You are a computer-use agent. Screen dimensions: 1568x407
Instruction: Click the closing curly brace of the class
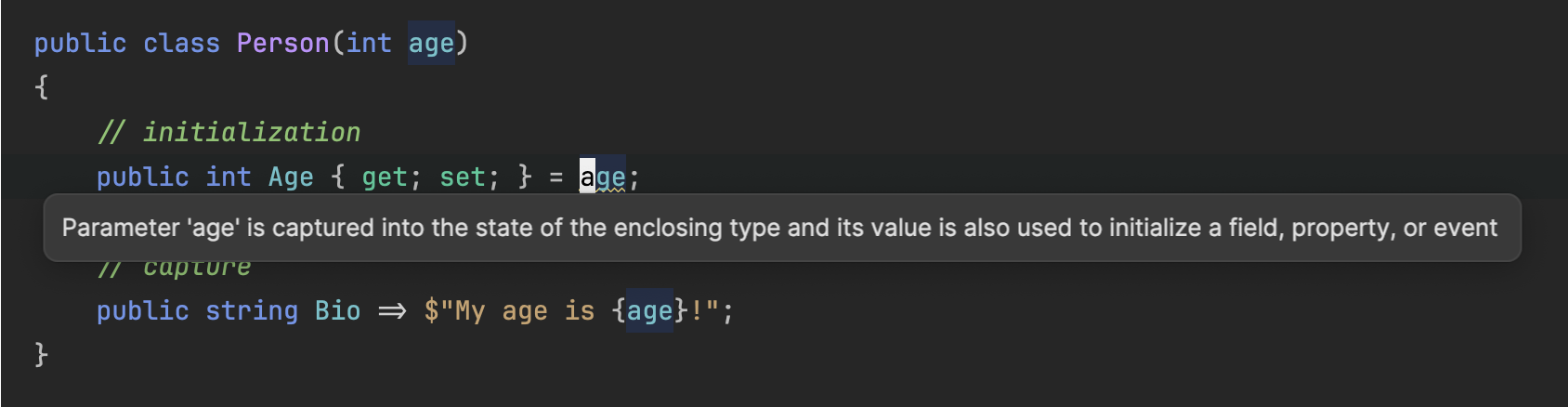pyautogui.click(x=41, y=355)
